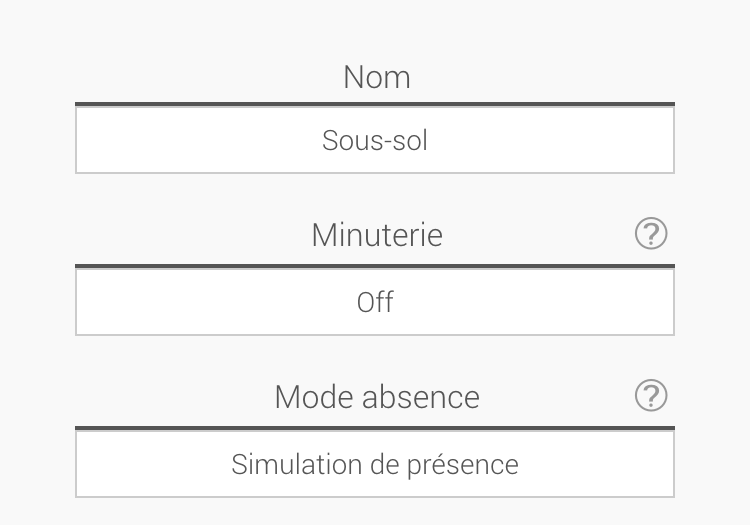
Task: Click the Off value box
Action: (375, 302)
